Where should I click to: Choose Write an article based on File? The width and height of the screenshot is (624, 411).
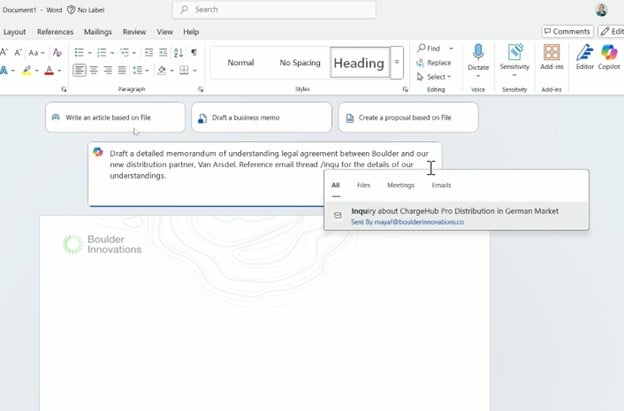point(115,117)
